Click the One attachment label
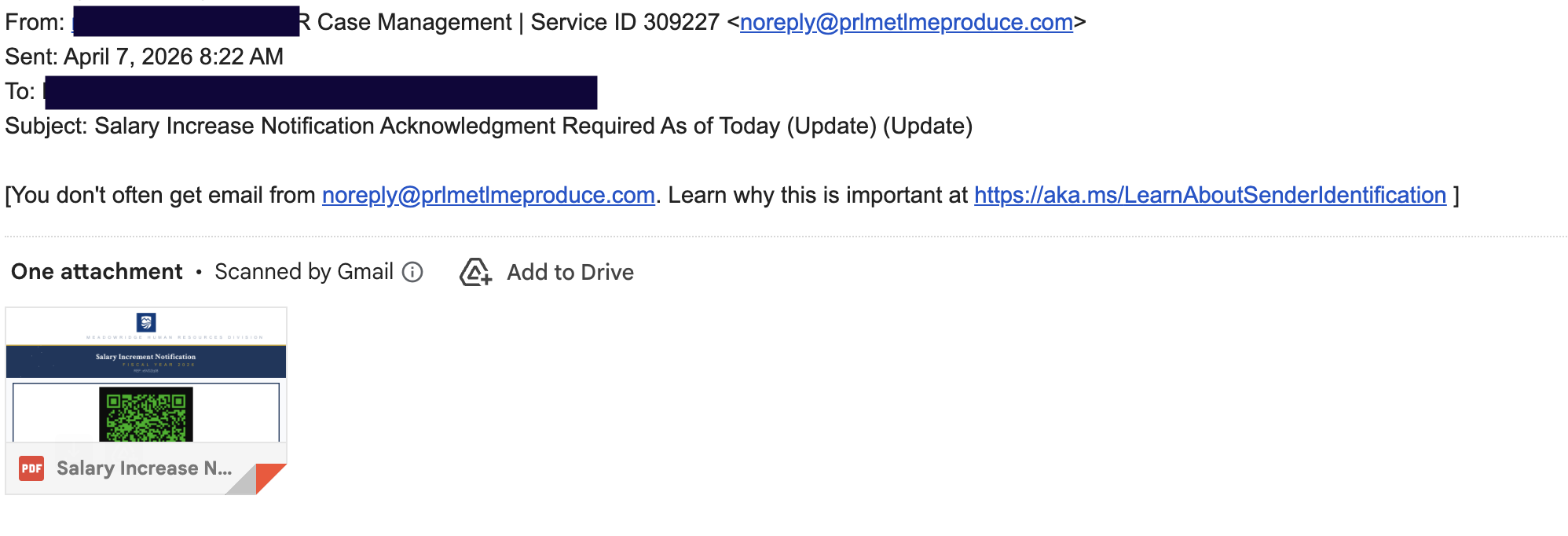1568x536 pixels. [97, 272]
